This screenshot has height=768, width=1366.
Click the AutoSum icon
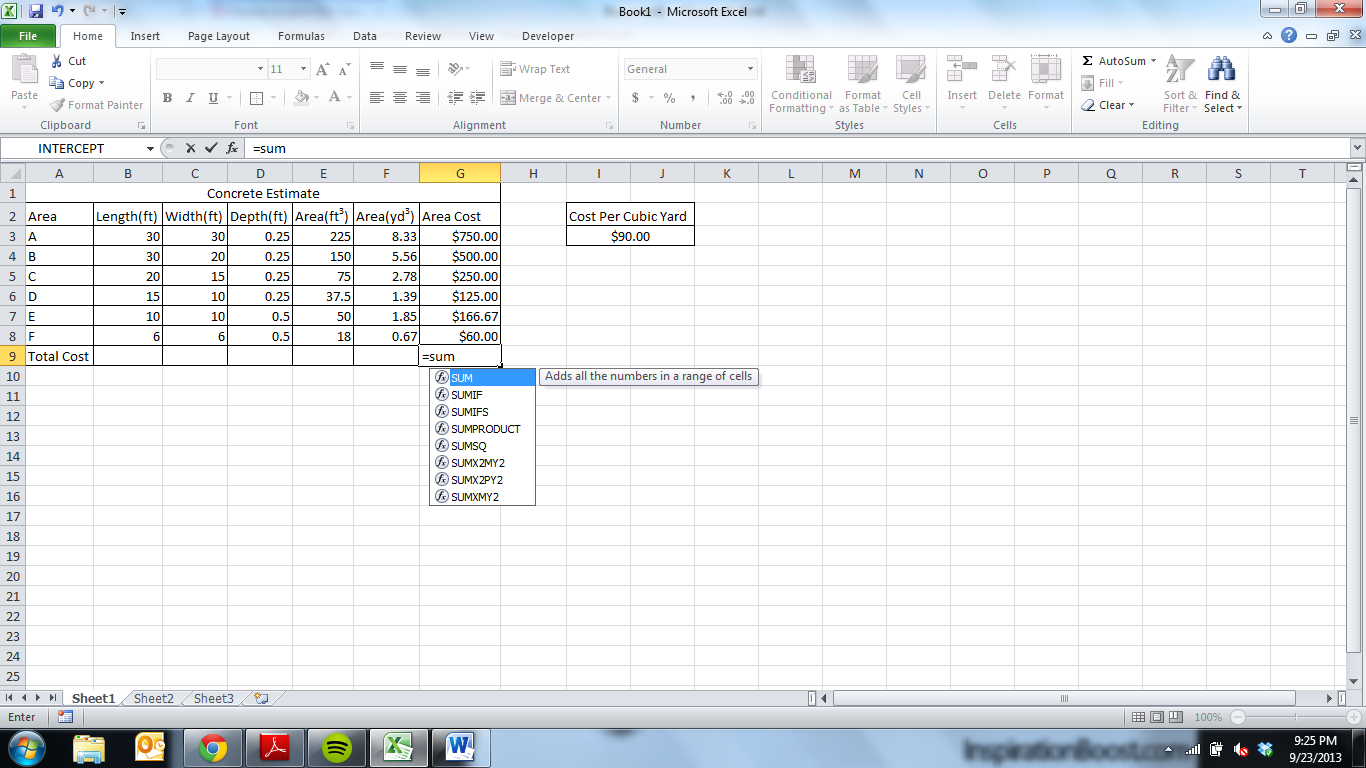[1089, 61]
